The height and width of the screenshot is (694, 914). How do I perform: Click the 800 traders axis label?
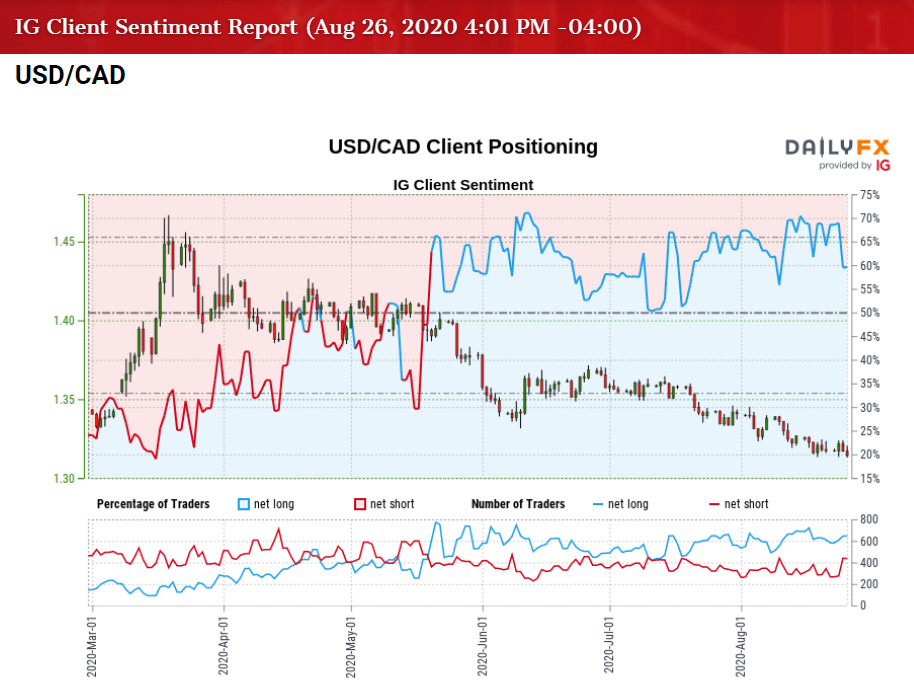(x=869, y=519)
